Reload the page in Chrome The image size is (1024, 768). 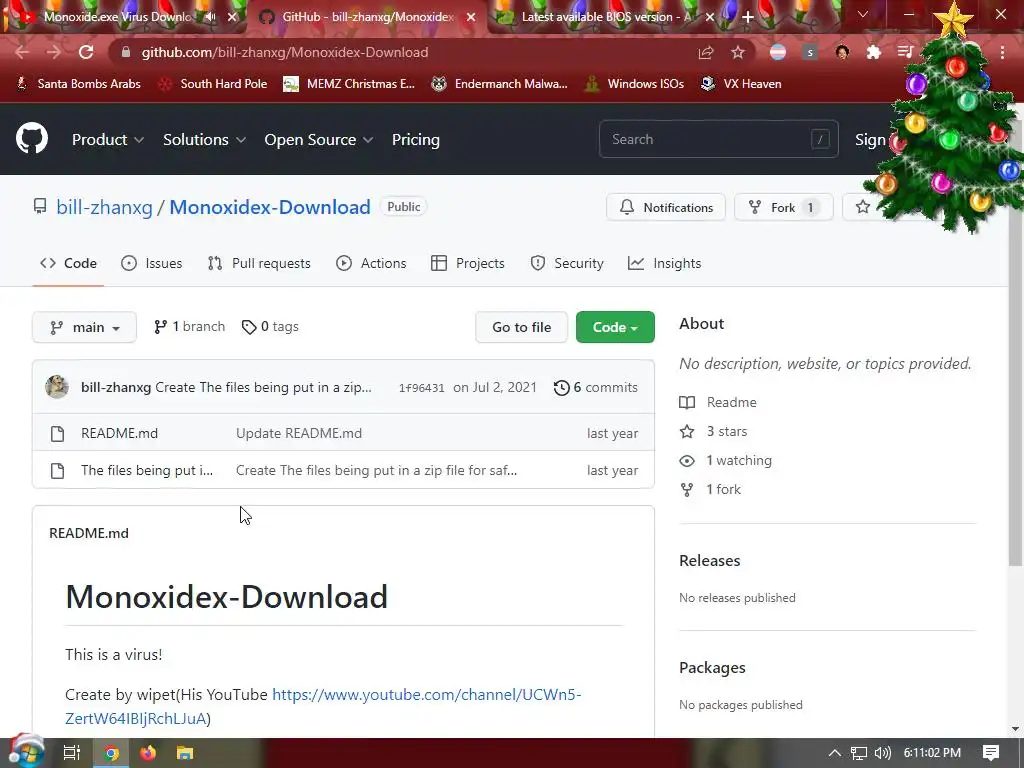86,52
